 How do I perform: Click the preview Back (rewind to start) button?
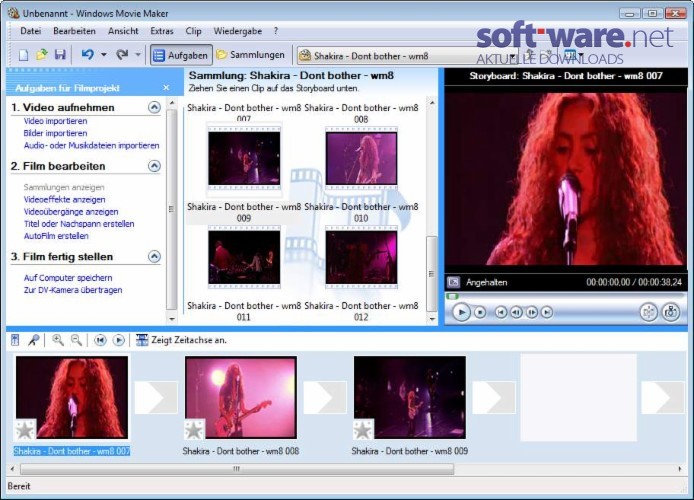tap(501, 312)
